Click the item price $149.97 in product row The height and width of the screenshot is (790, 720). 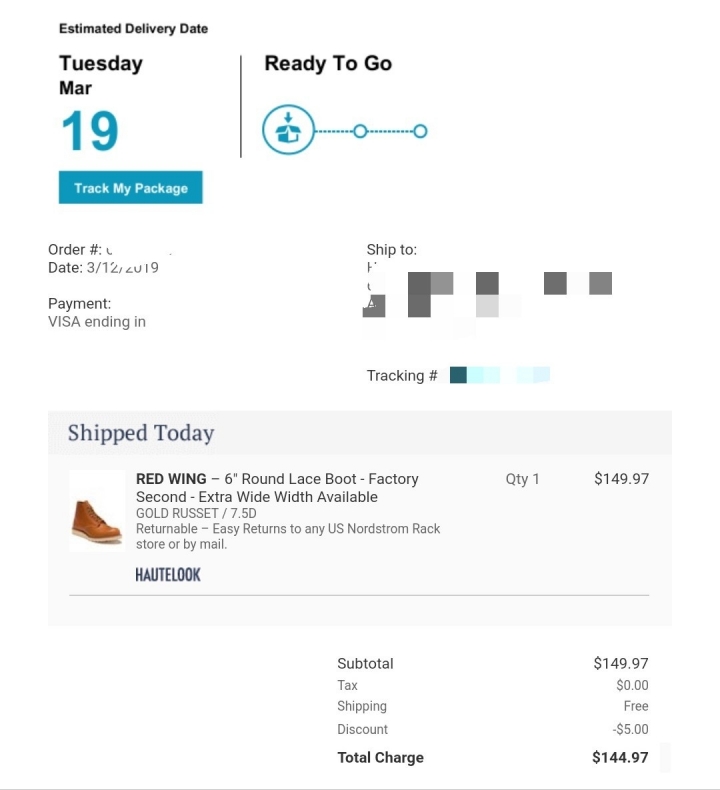[621, 479]
